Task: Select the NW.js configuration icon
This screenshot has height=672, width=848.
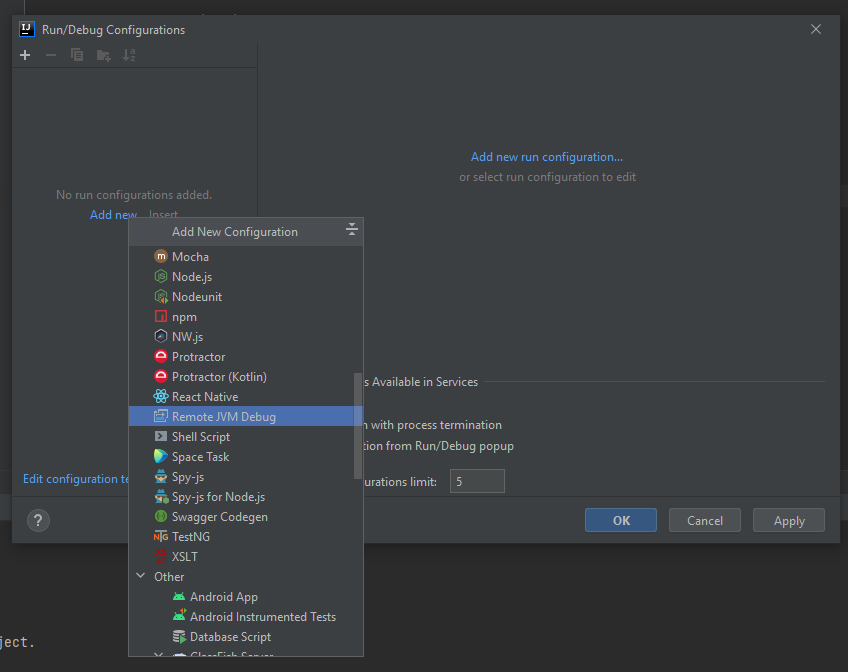Action: [161, 336]
